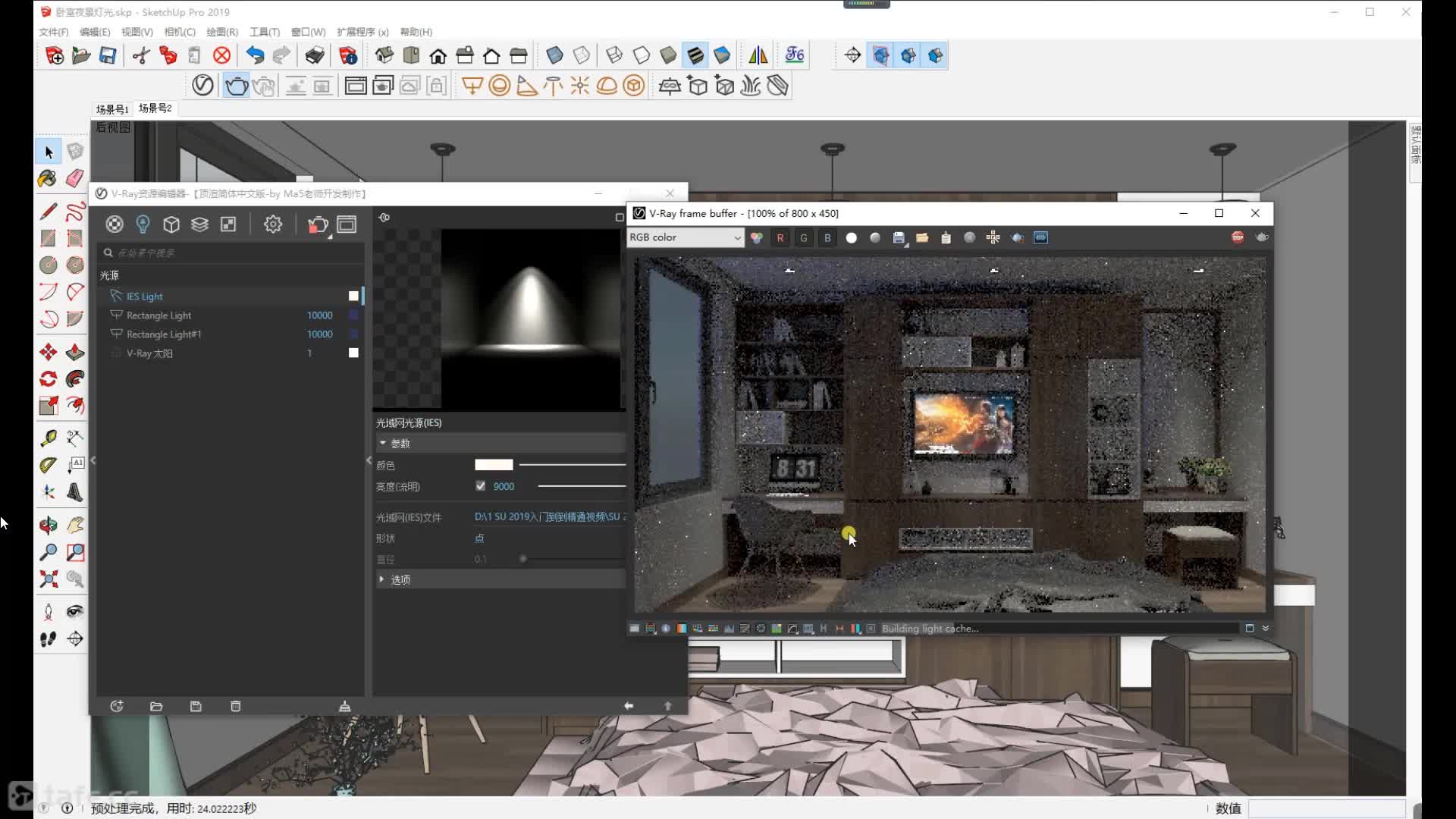Switch to scene tab 场景号2
Viewport: 1456px width, 819px height.
point(155,108)
